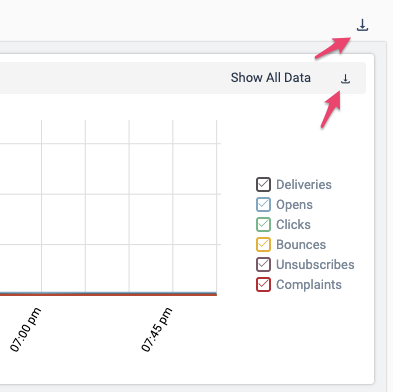The height and width of the screenshot is (392, 393).
Task: Click the flat data line on chart baseline
Action: (108, 294)
